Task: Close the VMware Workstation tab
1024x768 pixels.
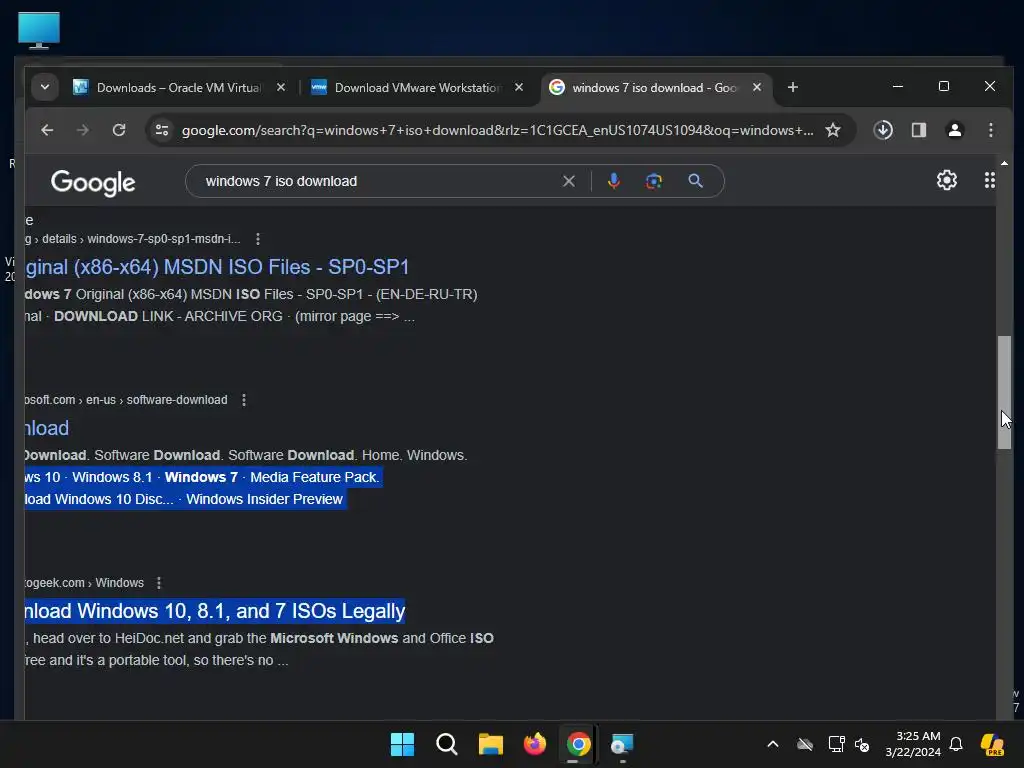Action: pos(519,87)
